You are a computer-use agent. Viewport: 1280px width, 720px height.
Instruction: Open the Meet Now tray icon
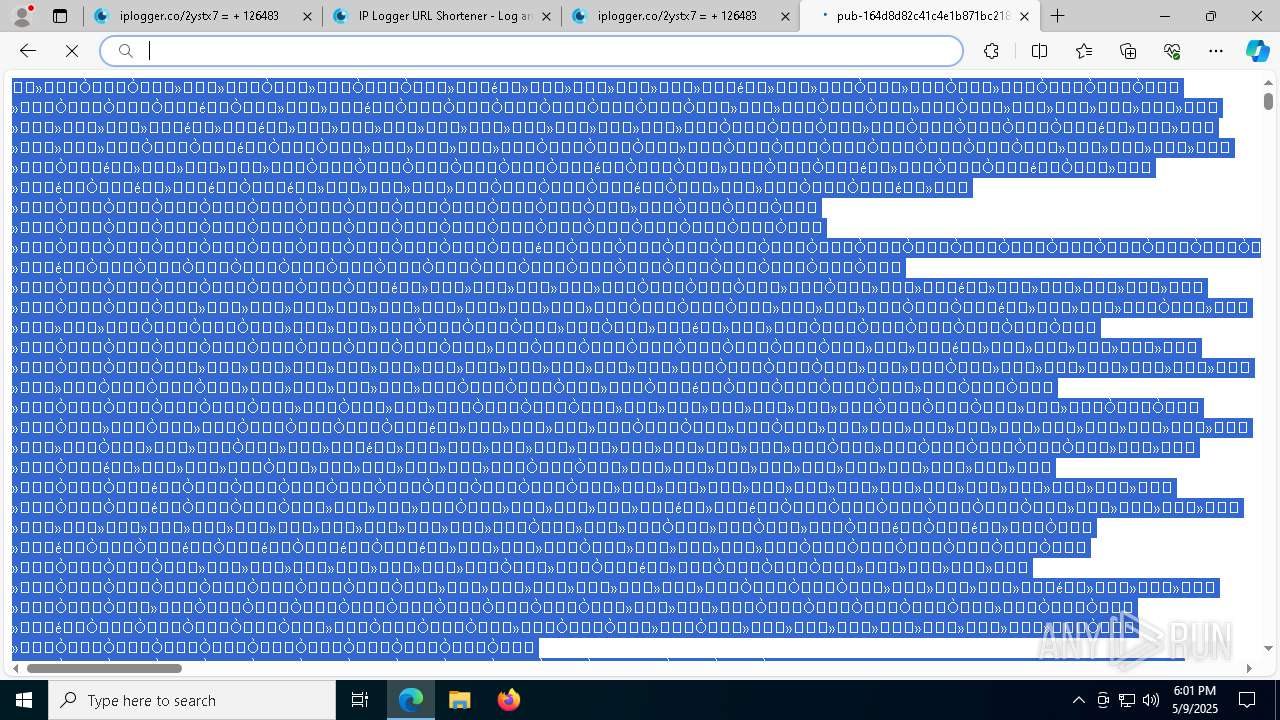(1103, 700)
